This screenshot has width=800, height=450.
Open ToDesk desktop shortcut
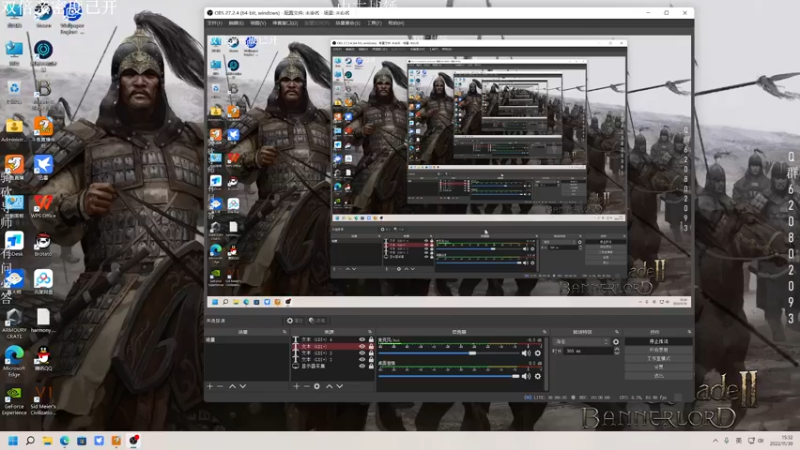point(14,244)
